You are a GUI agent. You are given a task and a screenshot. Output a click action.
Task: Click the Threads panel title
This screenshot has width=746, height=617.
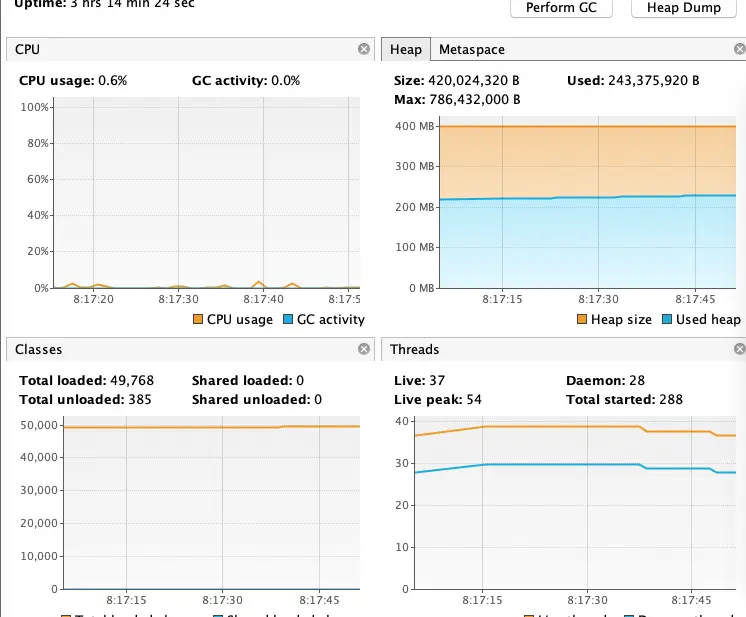[x=414, y=350]
